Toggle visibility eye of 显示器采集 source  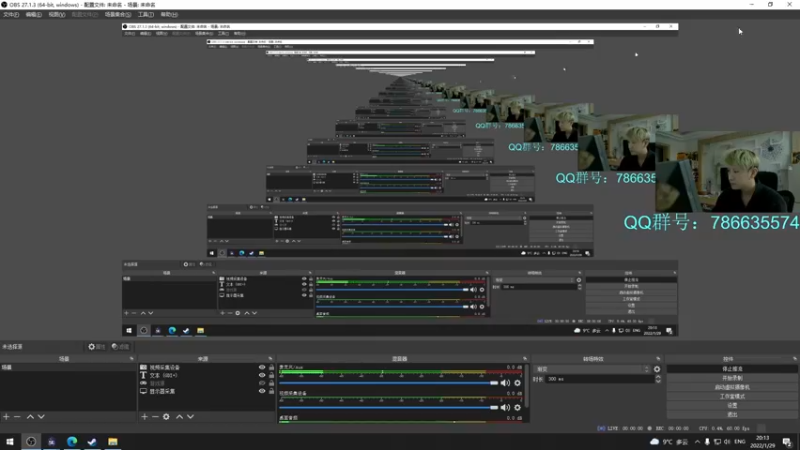click(262, 391)
